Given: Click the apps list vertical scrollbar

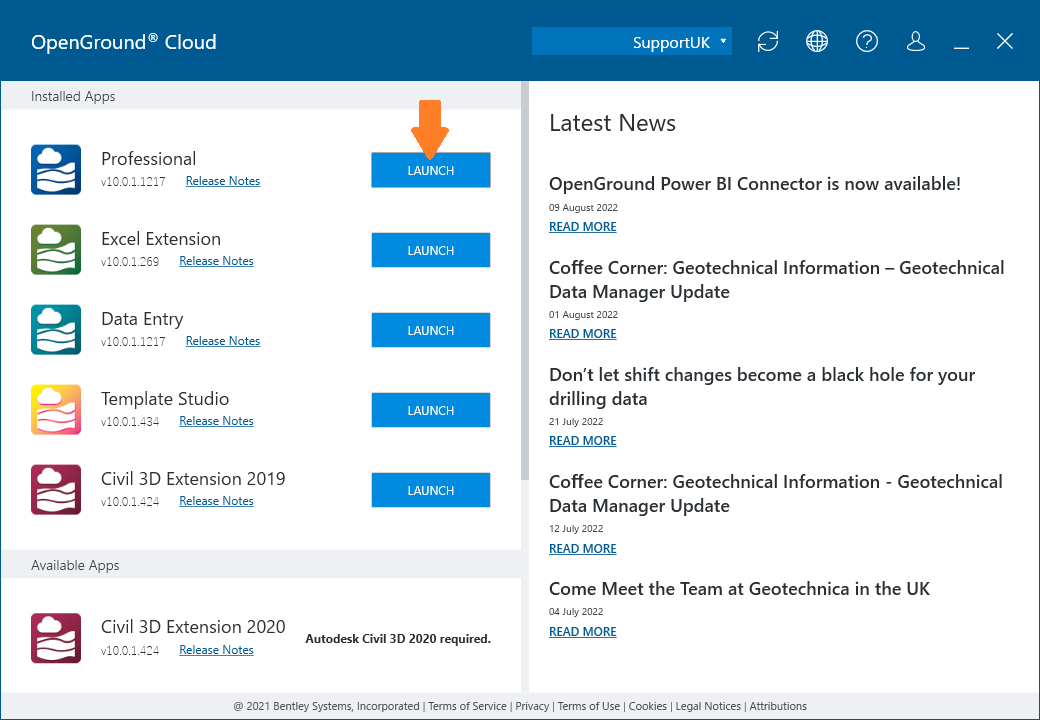Looking at the screenshot, I should coord(525,280).
